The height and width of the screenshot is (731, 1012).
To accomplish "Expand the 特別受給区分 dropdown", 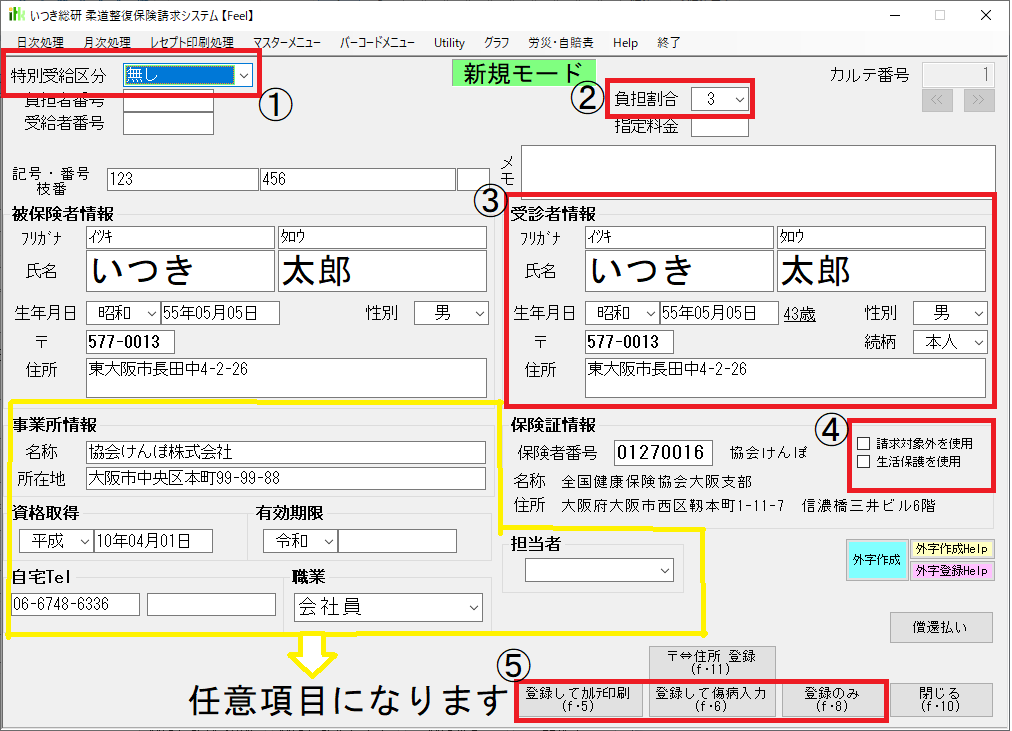I will [x=243, y=75].
